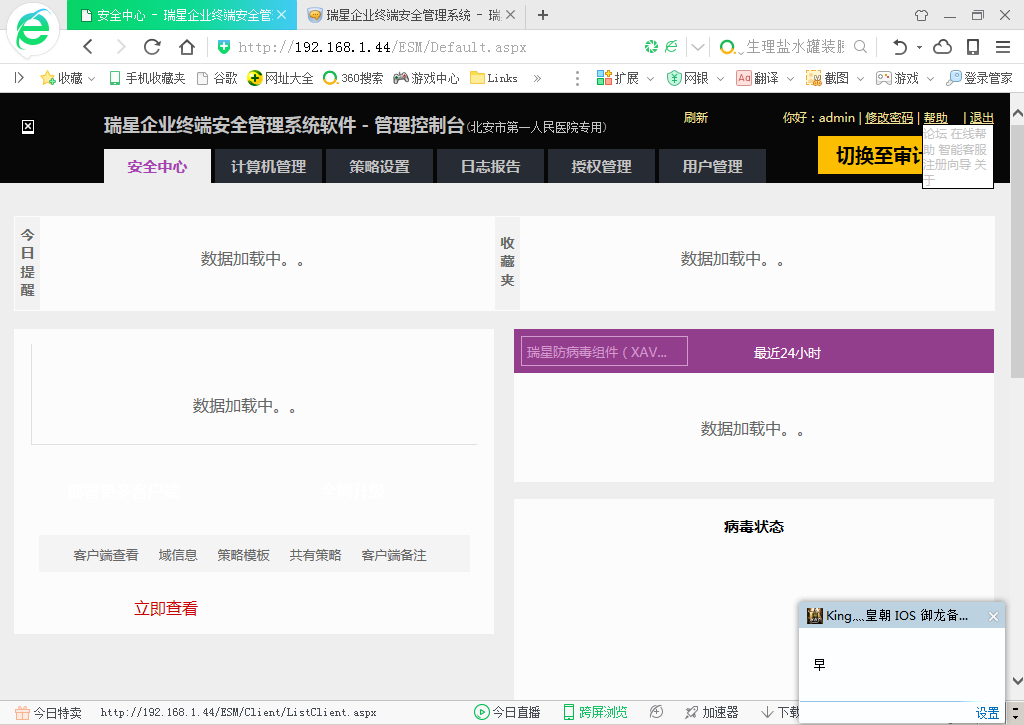This screenshot has width=1024, height=725.
Task: Click the 退出 logout link
Action: pyautogui.click(x=981, y=118)
